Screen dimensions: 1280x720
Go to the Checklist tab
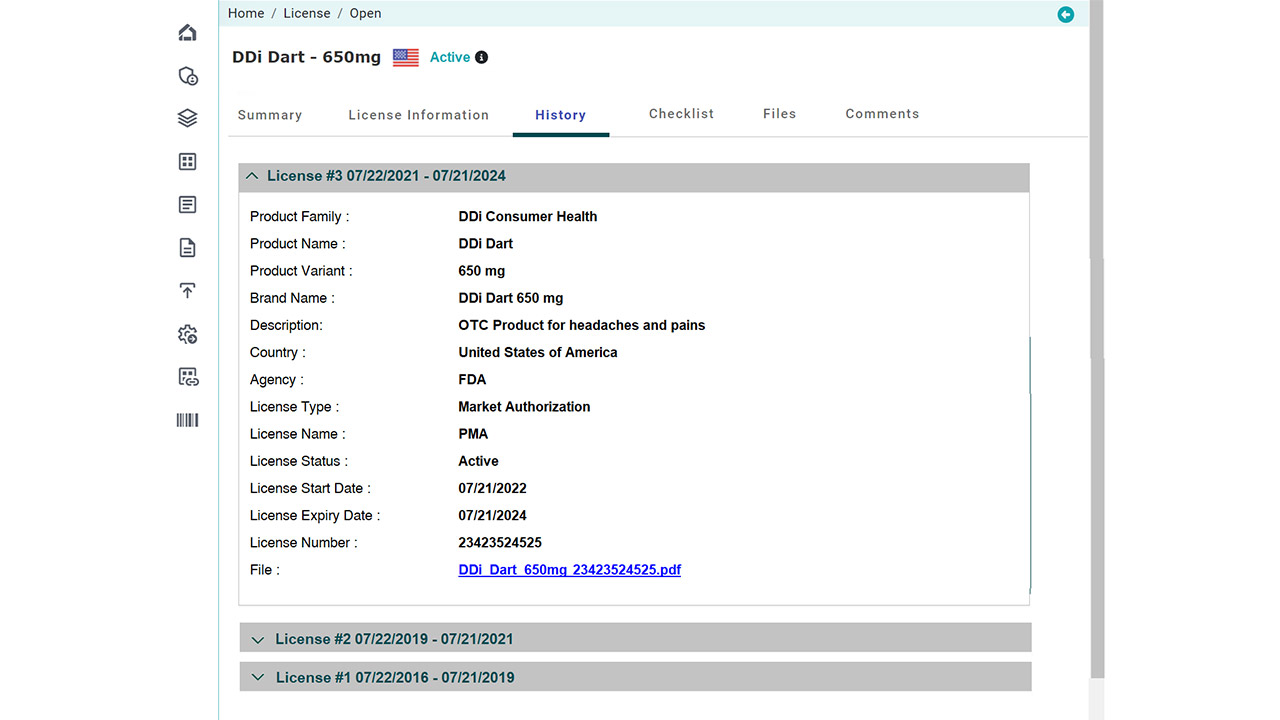coord(681,114)
